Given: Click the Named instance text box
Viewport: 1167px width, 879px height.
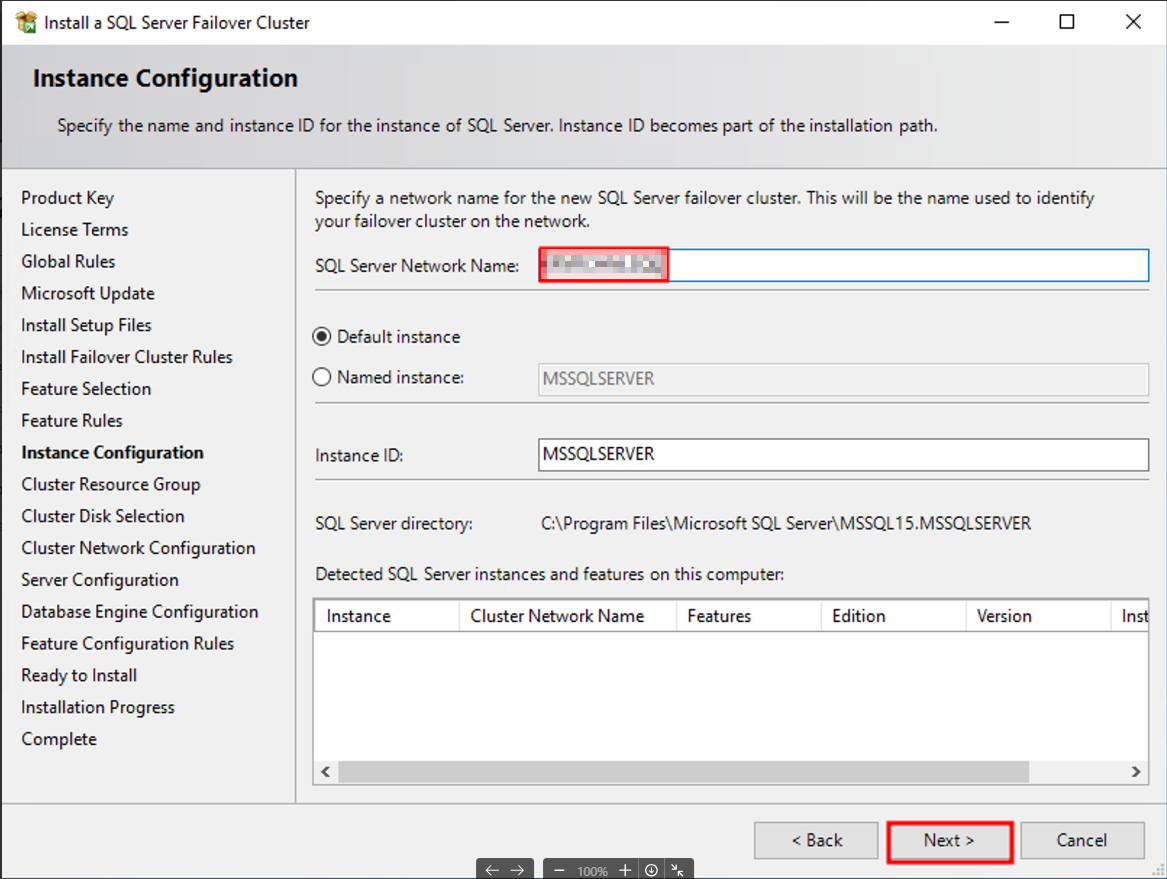Looking at the screenshot, I should [843, 379].
